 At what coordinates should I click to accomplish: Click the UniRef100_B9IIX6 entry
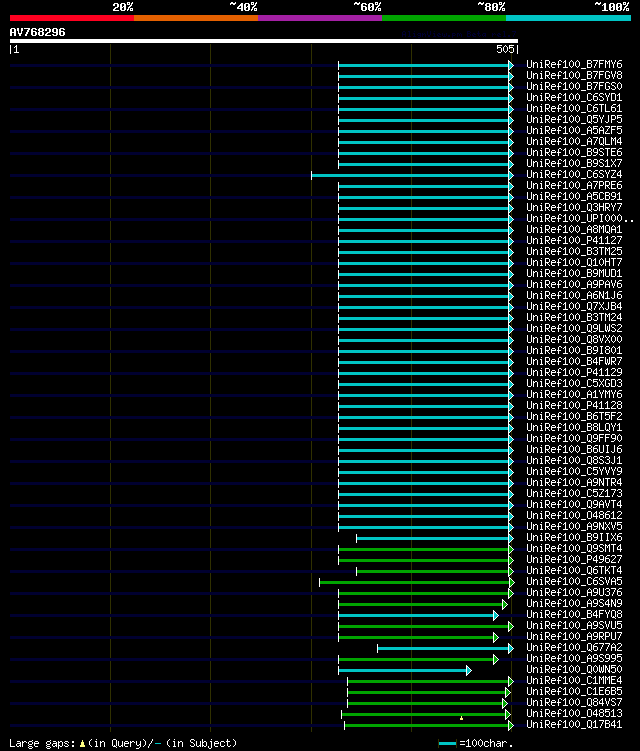574,538
